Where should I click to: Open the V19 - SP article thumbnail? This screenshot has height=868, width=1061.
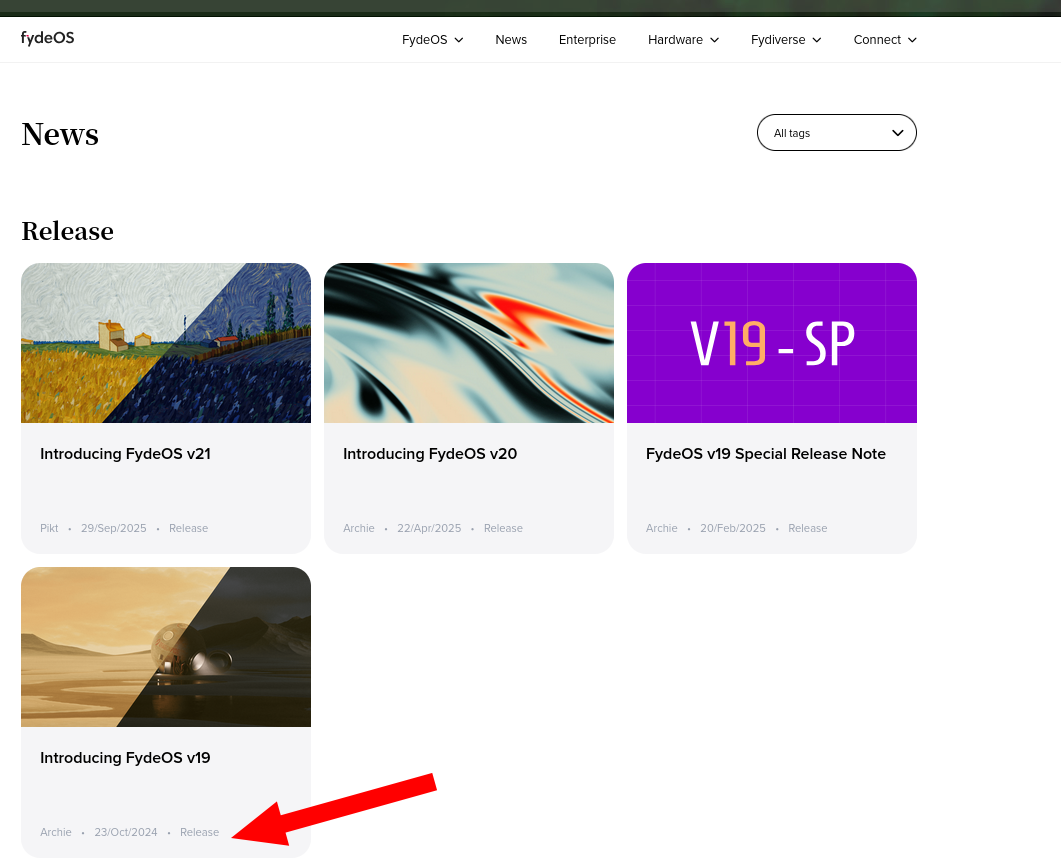(x=772, y=343)
